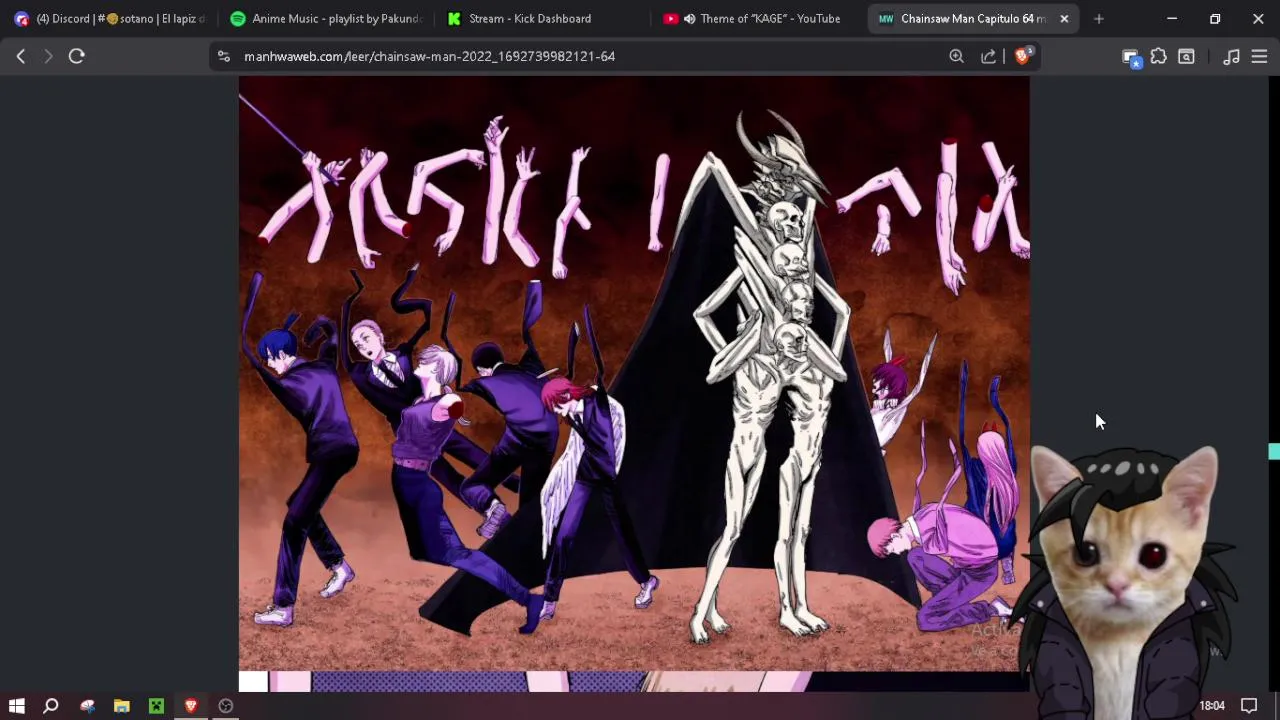Open the zoom magnifier in address bar

click(956, 56)
